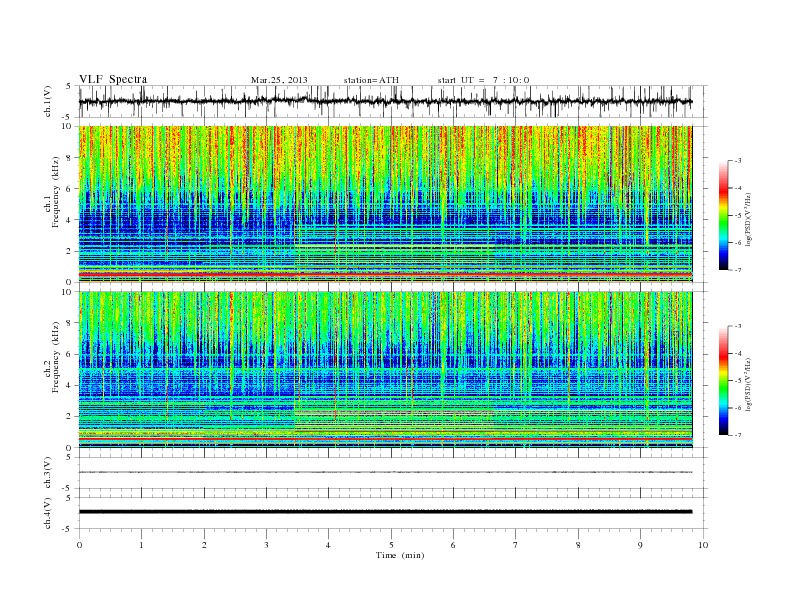Click the ch.2 spectrogram color bar
This screenshot has width=792, height=612.
723,381
